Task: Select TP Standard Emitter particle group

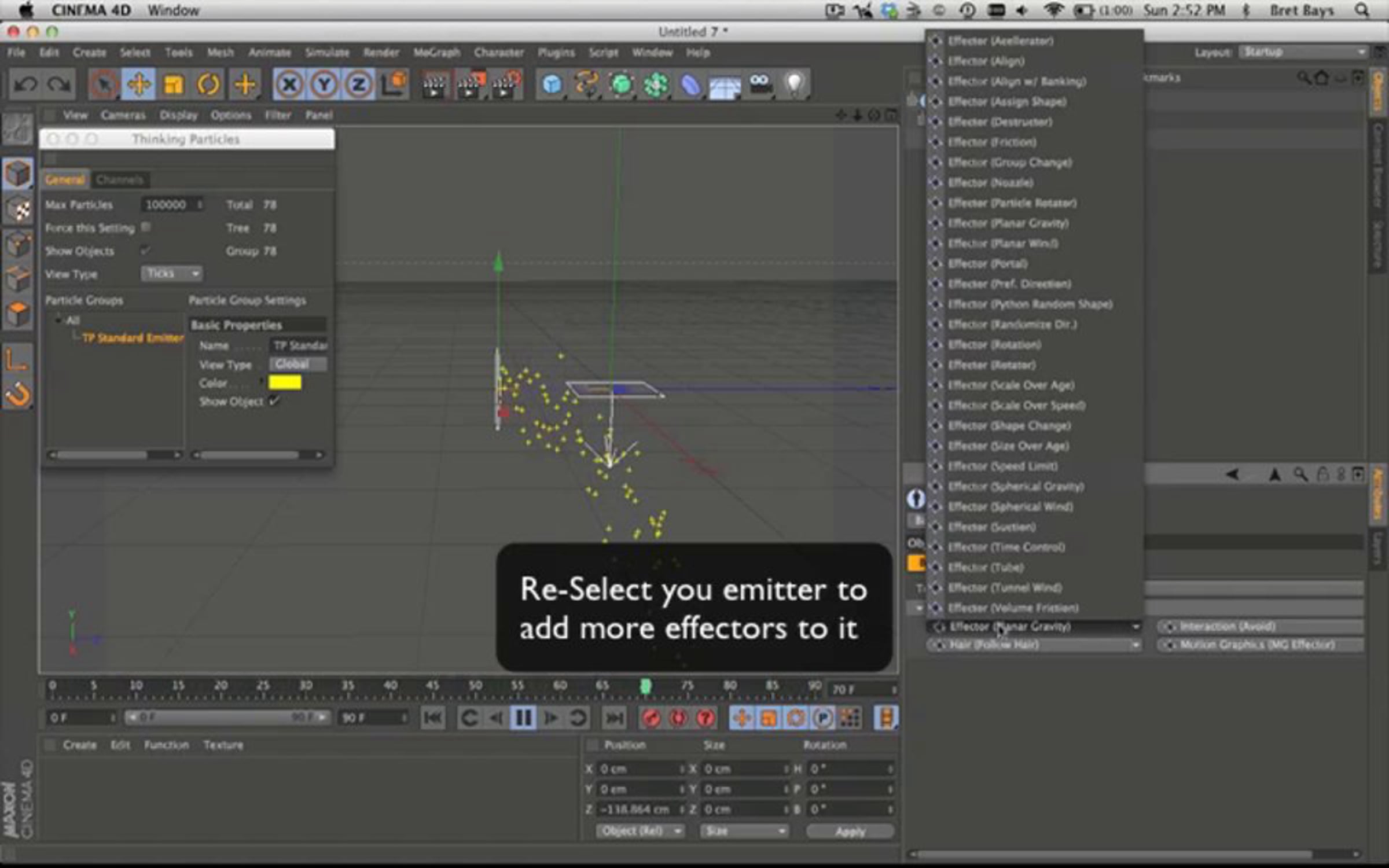Action: 133,338
